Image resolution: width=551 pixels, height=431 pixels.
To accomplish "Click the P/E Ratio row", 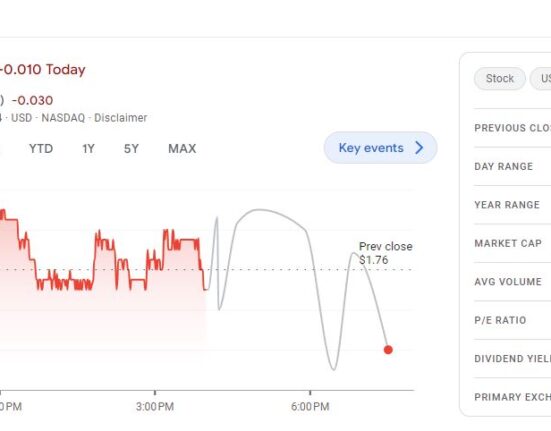I will (x=512, y=320).
